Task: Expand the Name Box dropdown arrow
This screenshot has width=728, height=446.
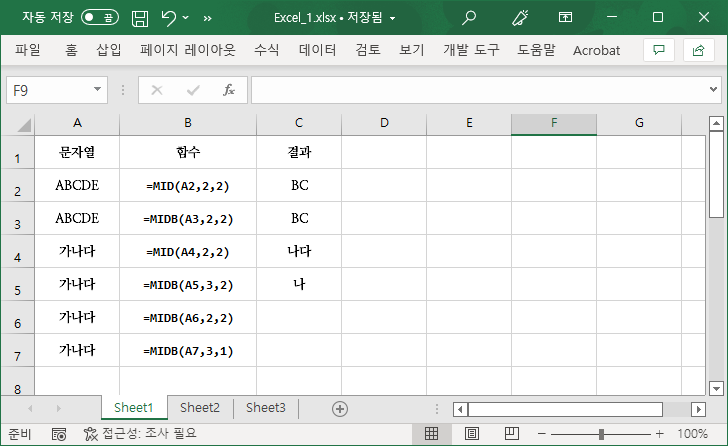Action: (x=97, y=89)
